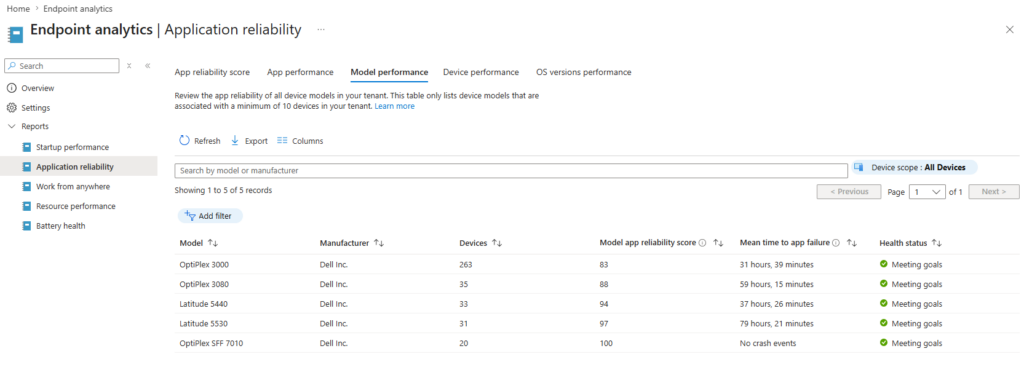Click the OptiPlex 3080 model cell
The image size is (1024, 370).
click(204, 284)
